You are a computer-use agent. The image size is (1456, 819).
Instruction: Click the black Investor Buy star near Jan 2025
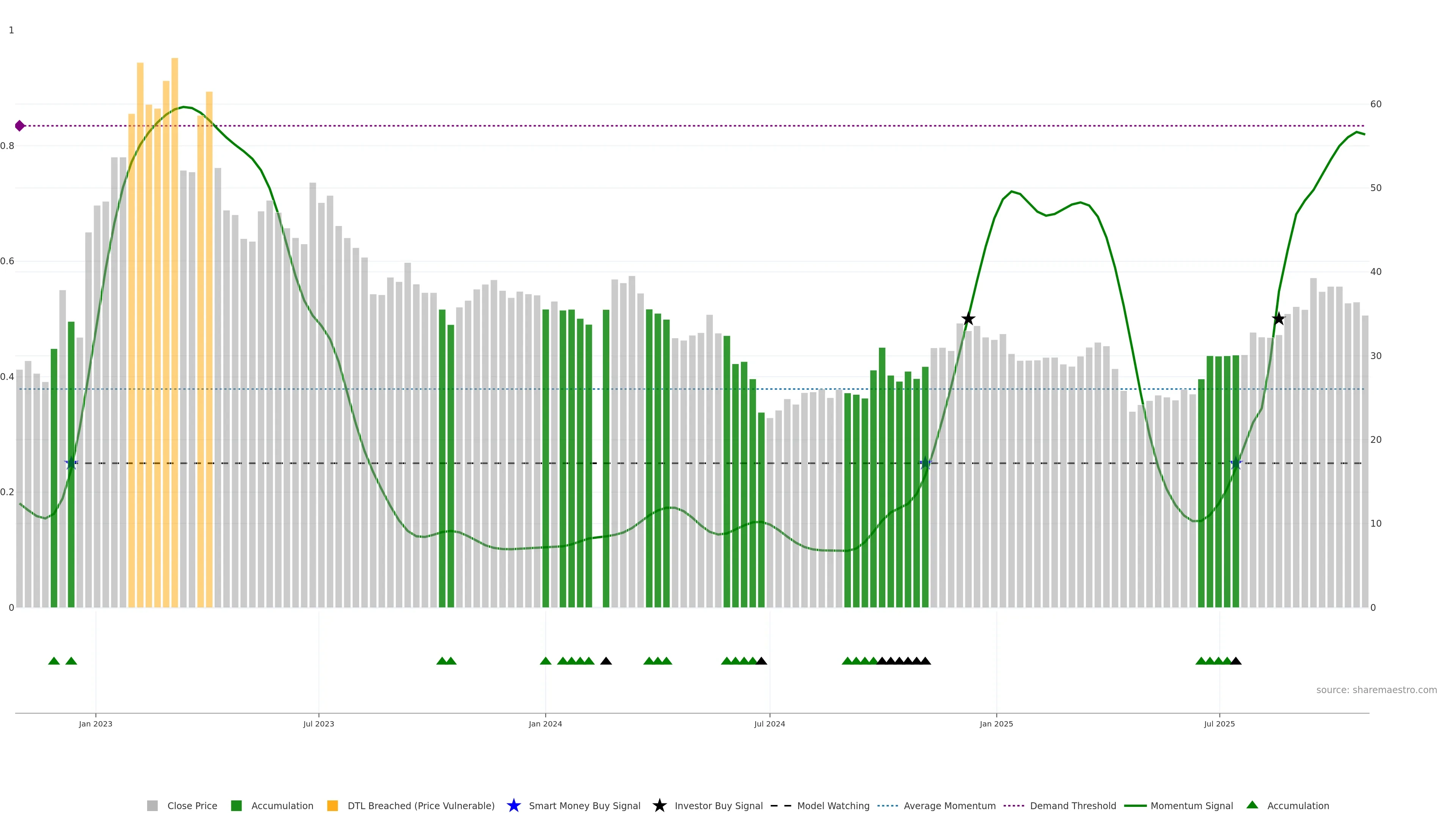point(968,319)
